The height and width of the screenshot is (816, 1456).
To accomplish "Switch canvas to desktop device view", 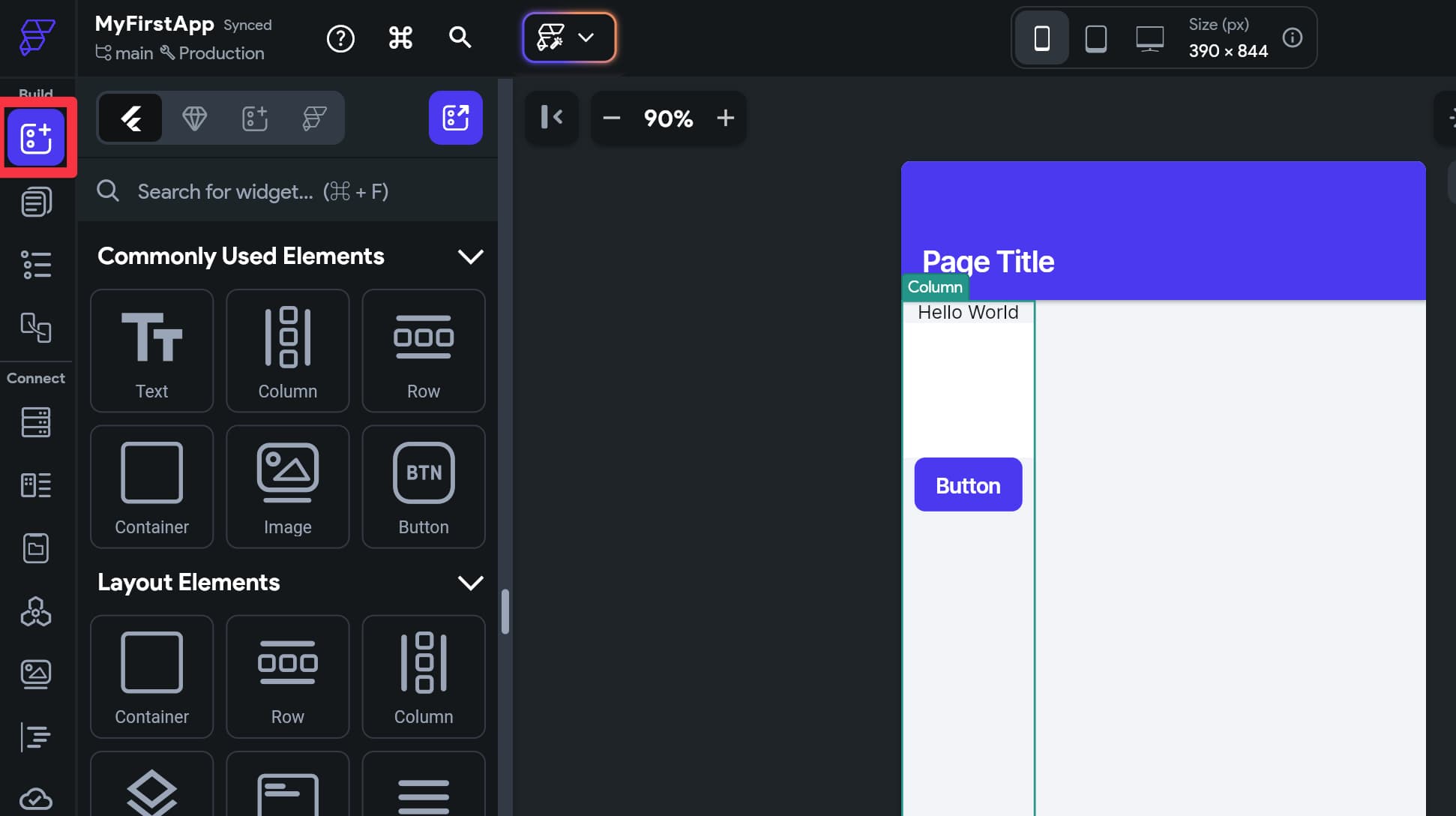I will click(1149, 37).
